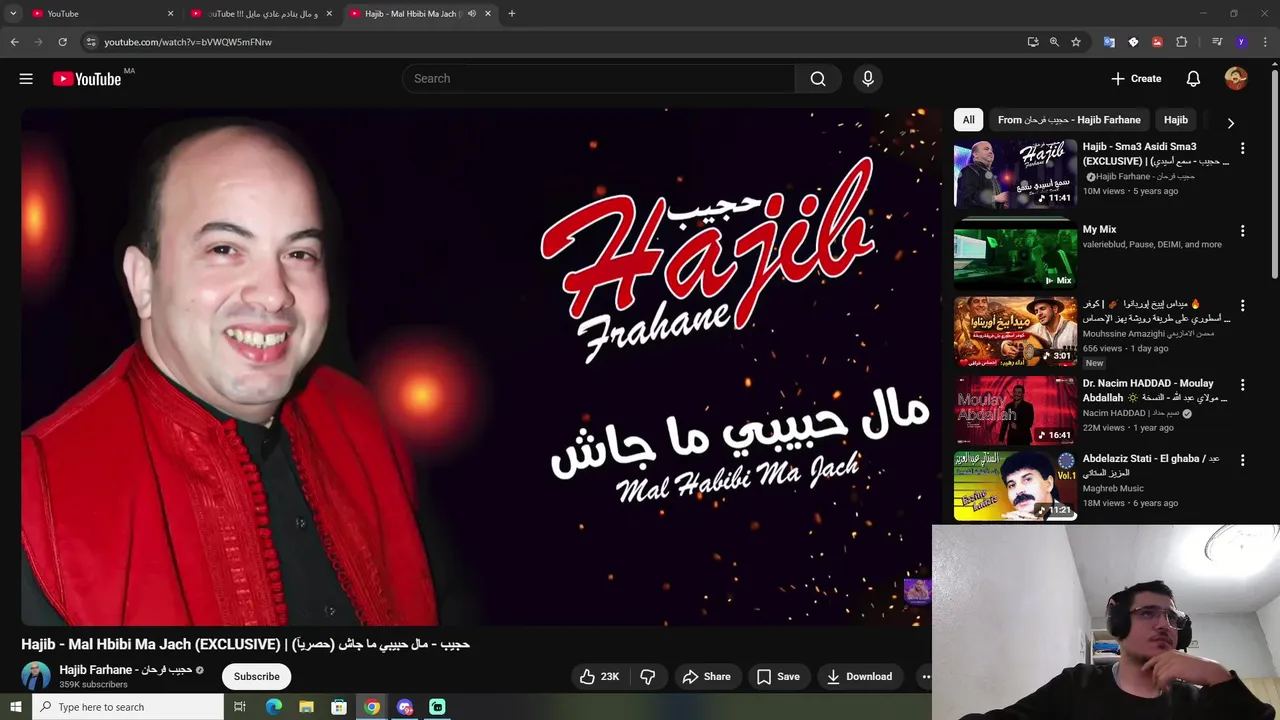Select 'From Hajib Farhane' filter chip
The height and width of the screenshot is (720, 1280).
pyautogui.click(x=1069, y=120)
